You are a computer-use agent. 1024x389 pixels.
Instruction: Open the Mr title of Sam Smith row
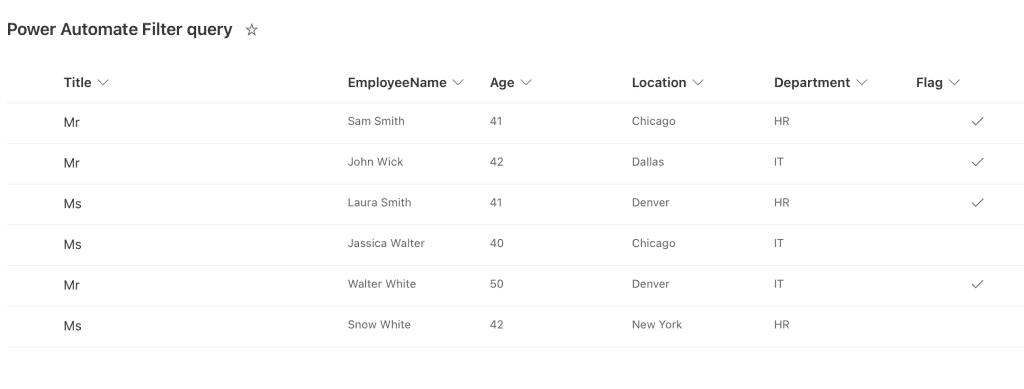(x=72, y=122)
